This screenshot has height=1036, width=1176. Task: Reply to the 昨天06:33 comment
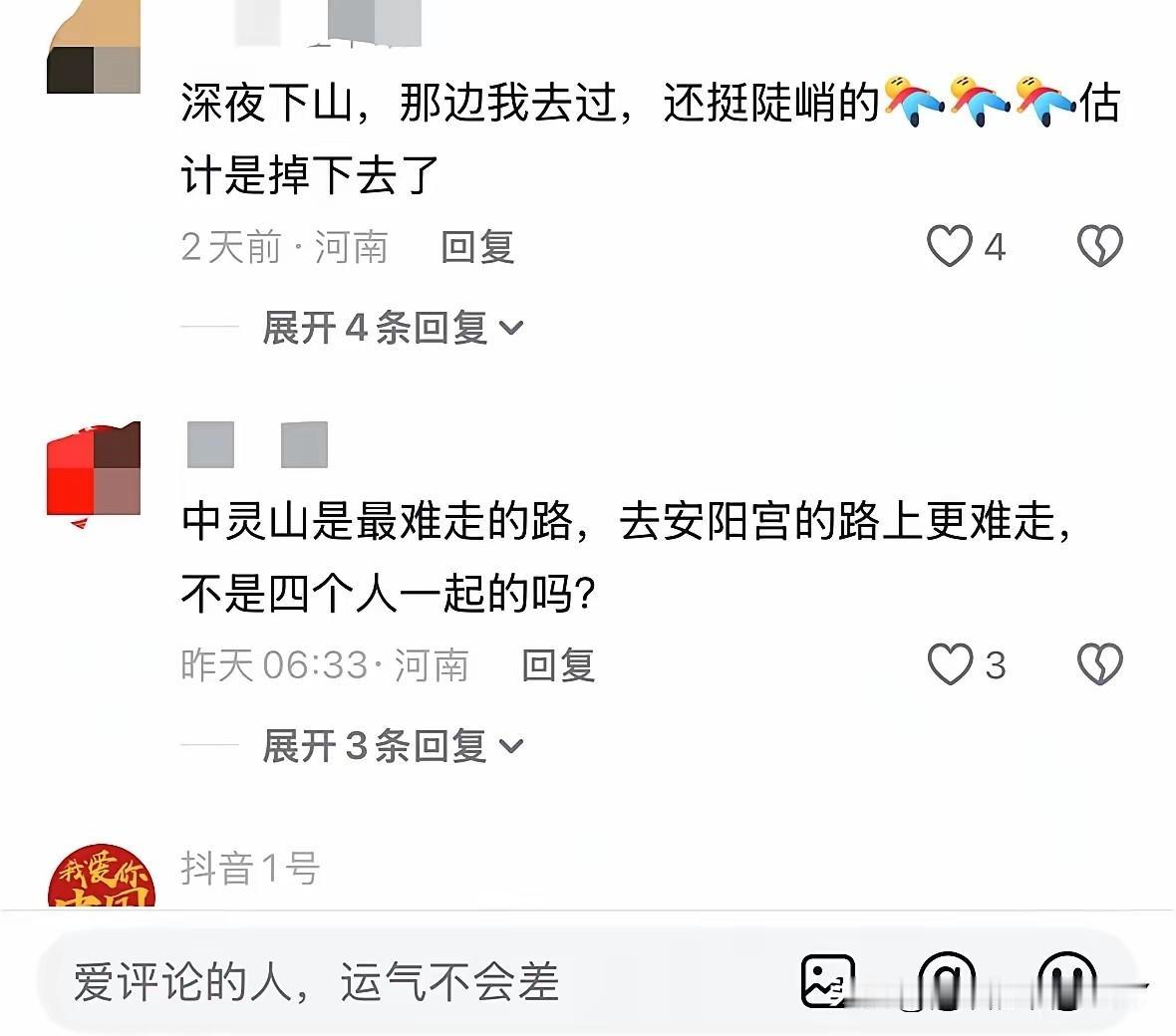558,665
